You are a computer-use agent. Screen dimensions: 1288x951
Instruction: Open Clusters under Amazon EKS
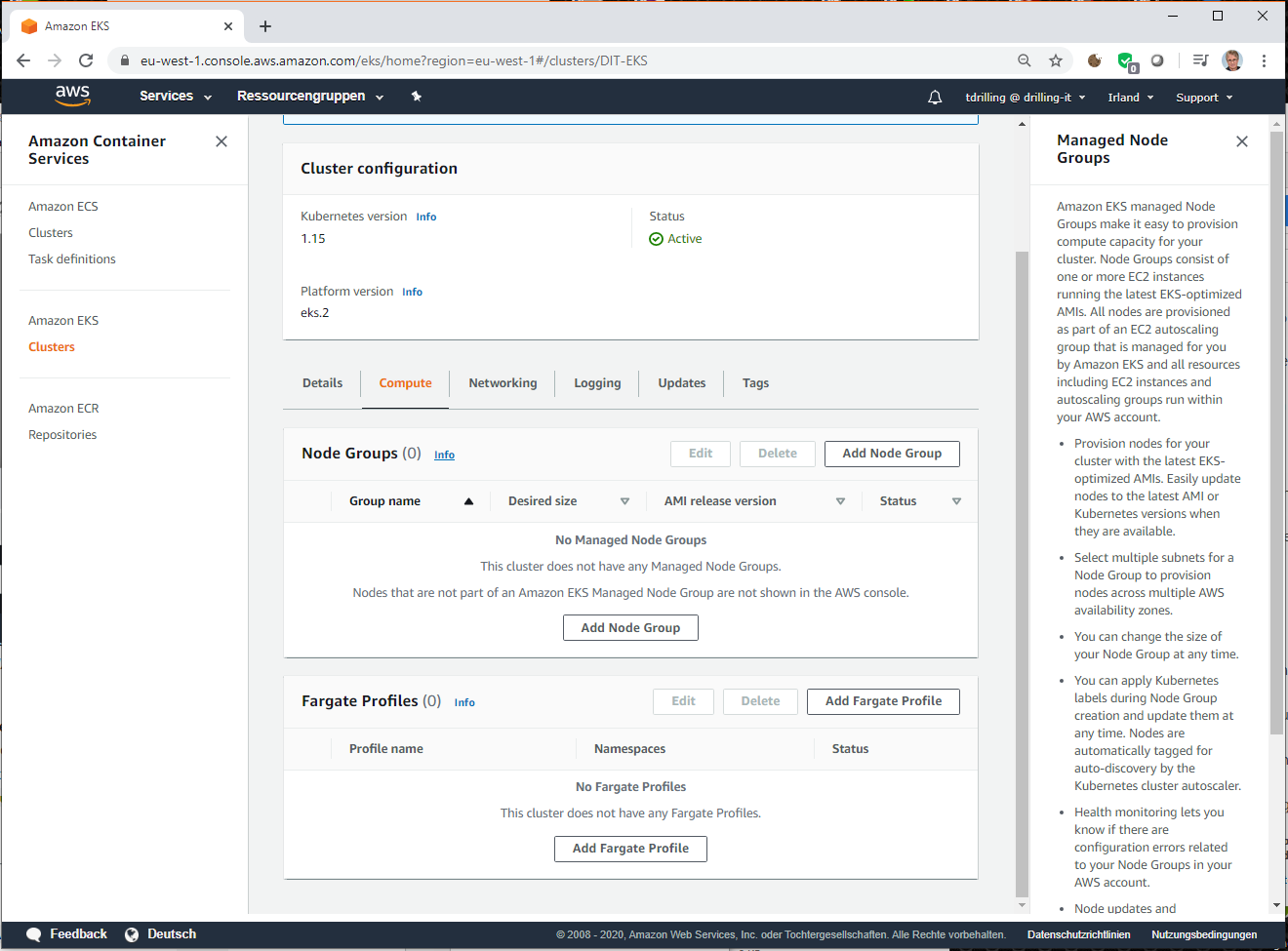coord(52,347)
